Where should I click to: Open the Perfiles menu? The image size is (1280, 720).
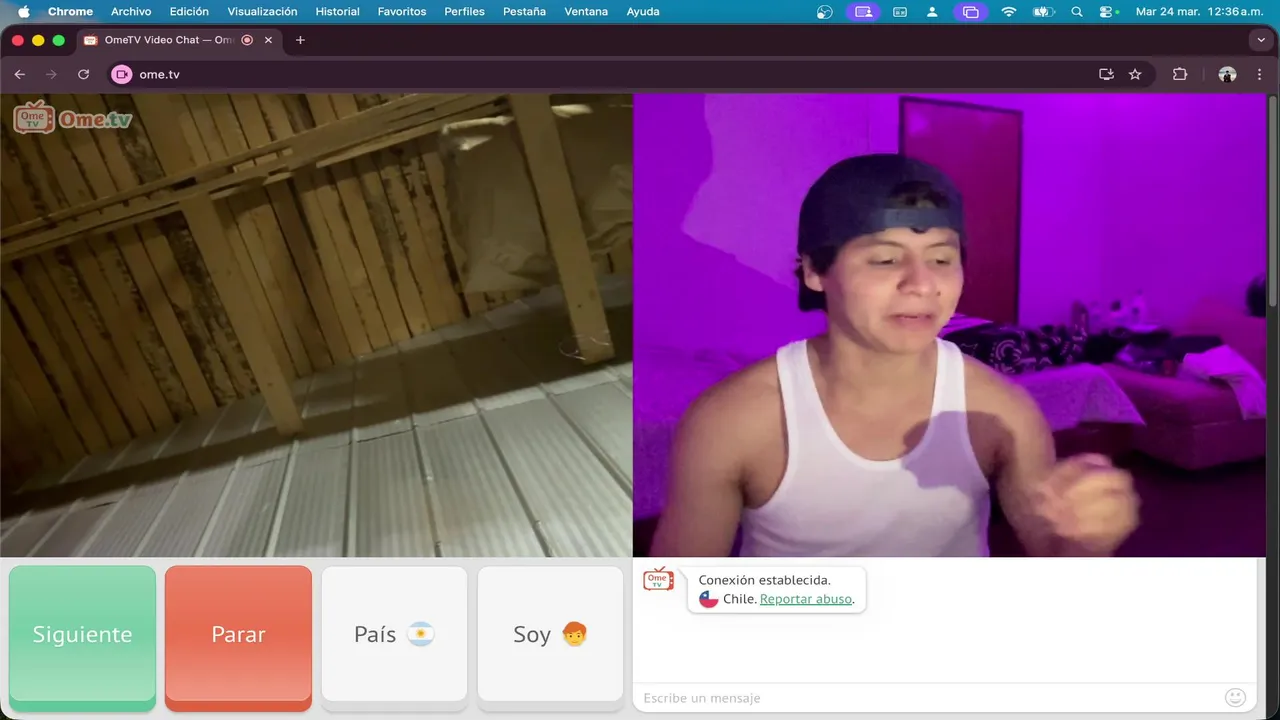click(x=464, y=11)
